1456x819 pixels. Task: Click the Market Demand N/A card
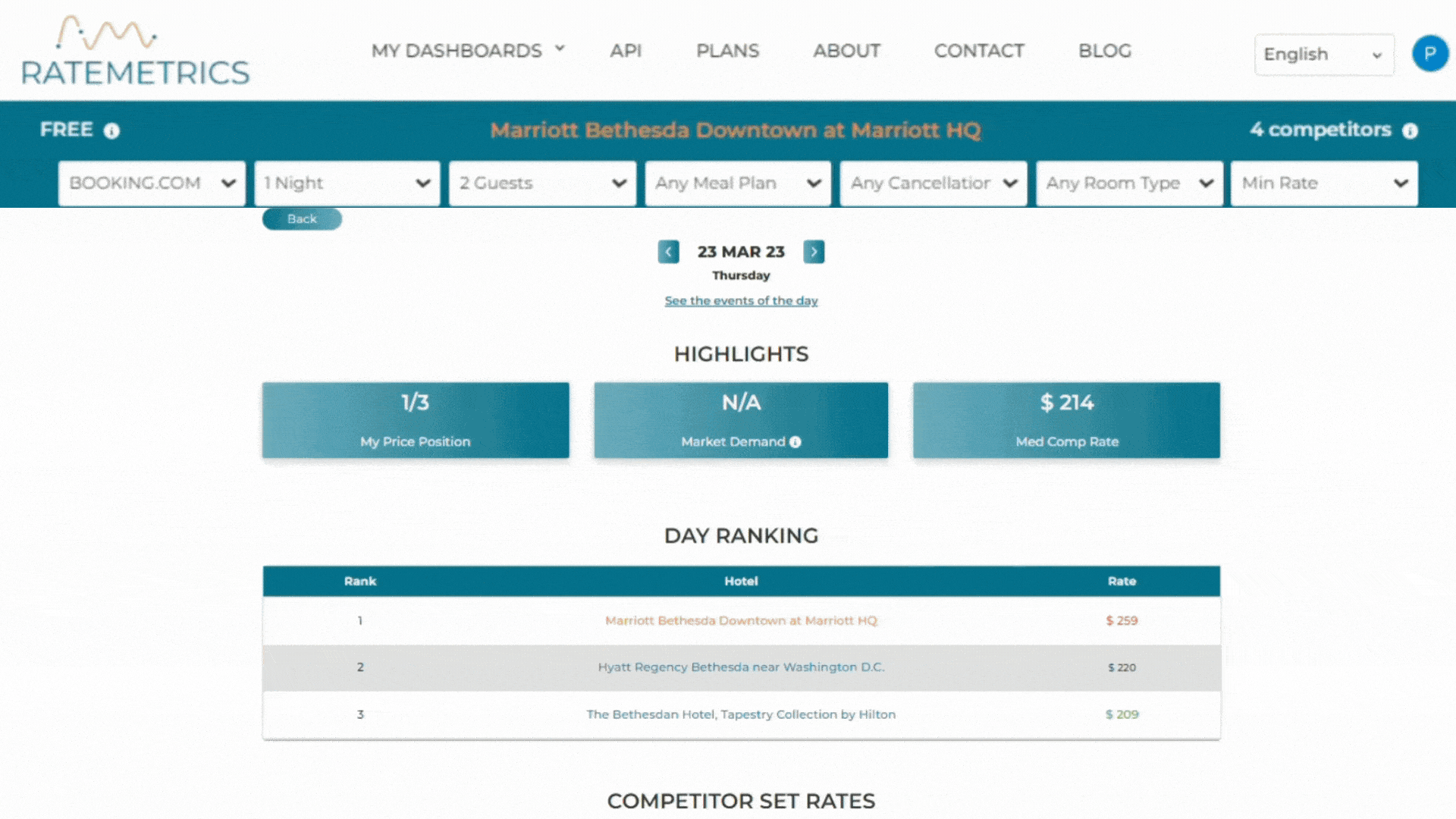(741, 420)
